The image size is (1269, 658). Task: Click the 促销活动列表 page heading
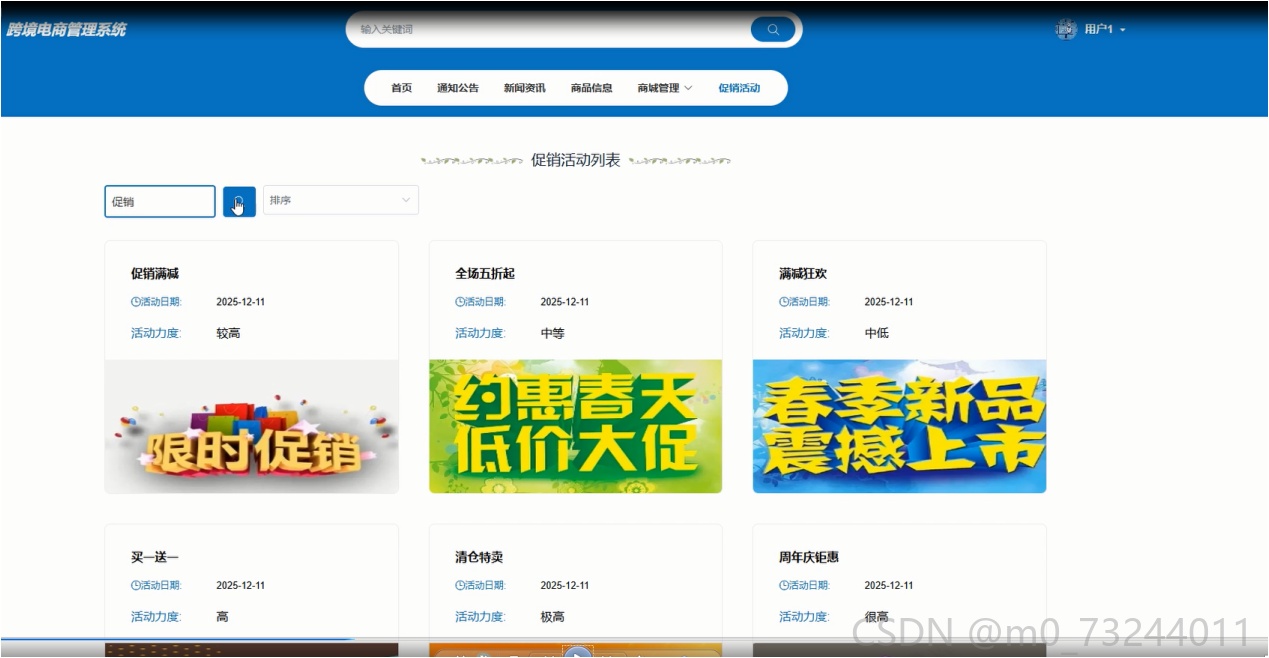click(x=575, y=160)
